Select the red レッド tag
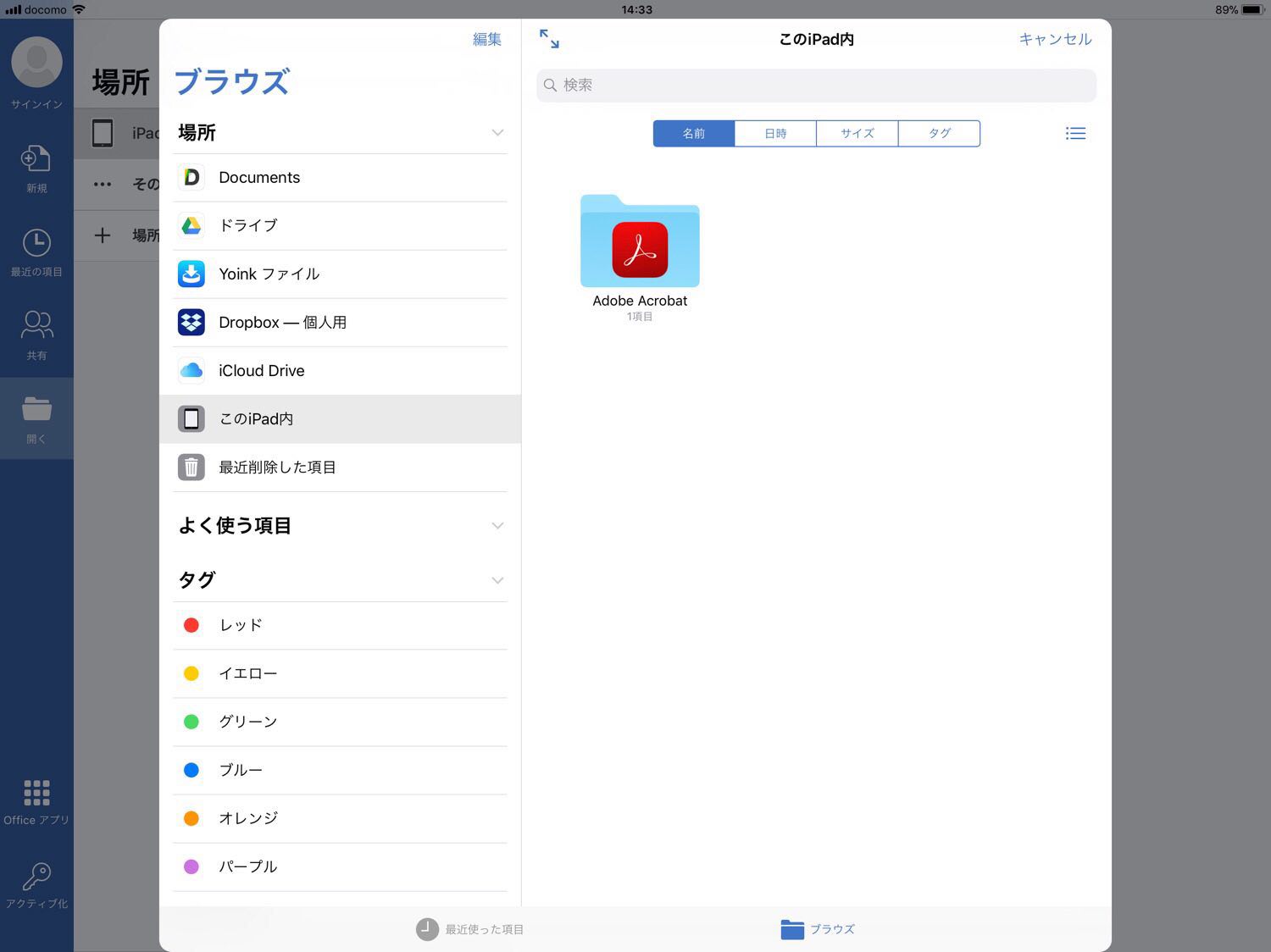Image resolution: width=1271 pixels, height=952 pixels. click(x=241, y=625)
